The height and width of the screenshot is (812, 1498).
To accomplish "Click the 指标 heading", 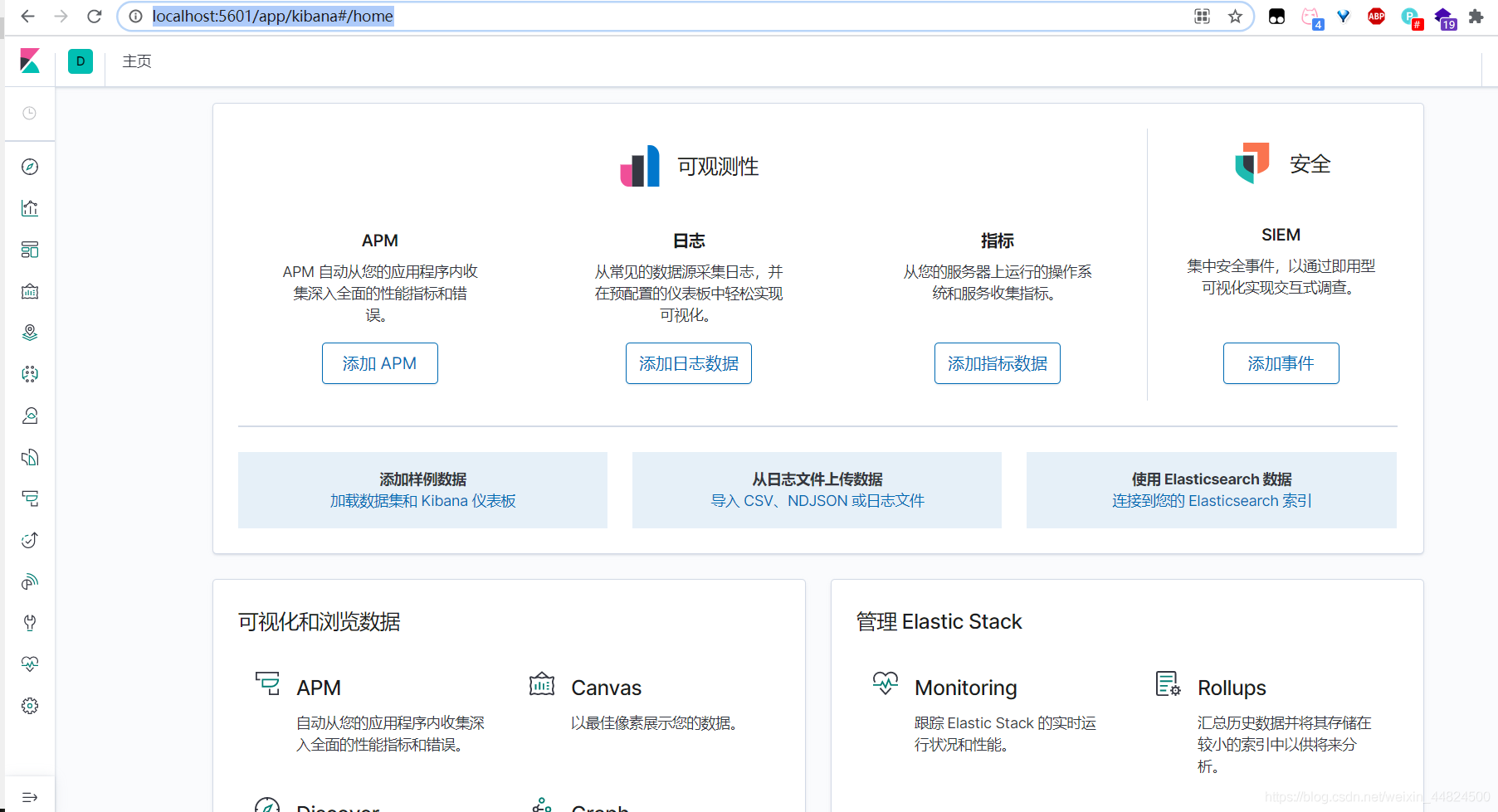I will tap(998, 241).
